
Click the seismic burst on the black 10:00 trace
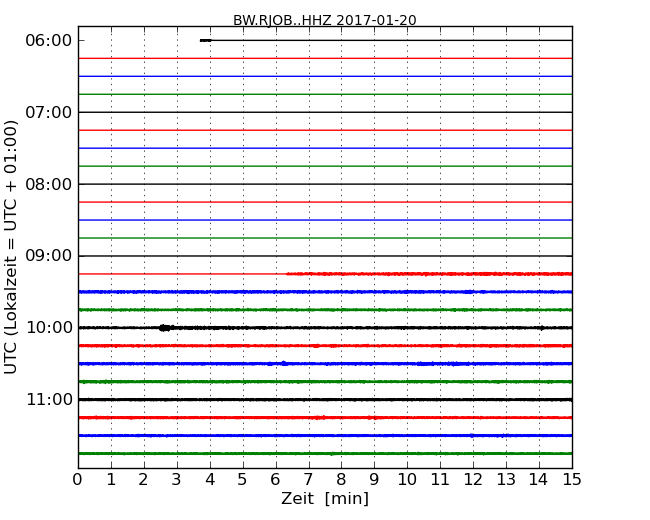[165, 328]
